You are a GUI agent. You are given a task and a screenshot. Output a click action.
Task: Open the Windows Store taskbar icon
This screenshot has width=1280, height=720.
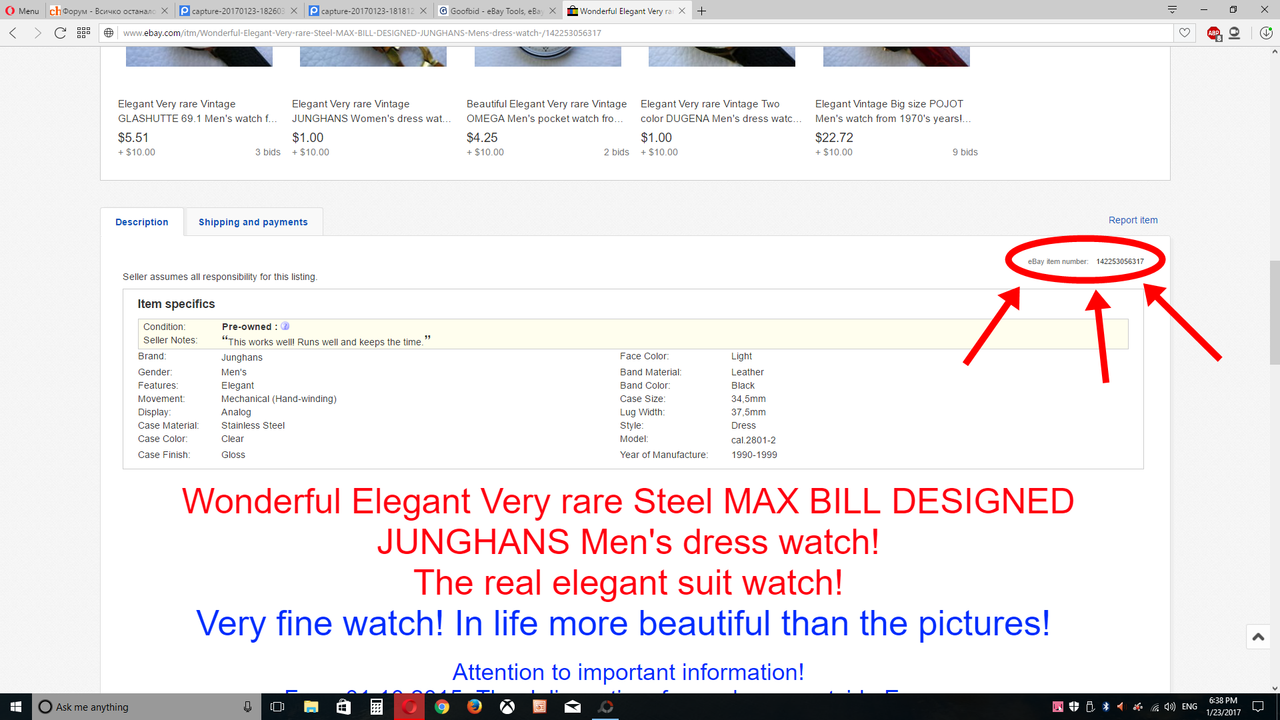(343, 707)
